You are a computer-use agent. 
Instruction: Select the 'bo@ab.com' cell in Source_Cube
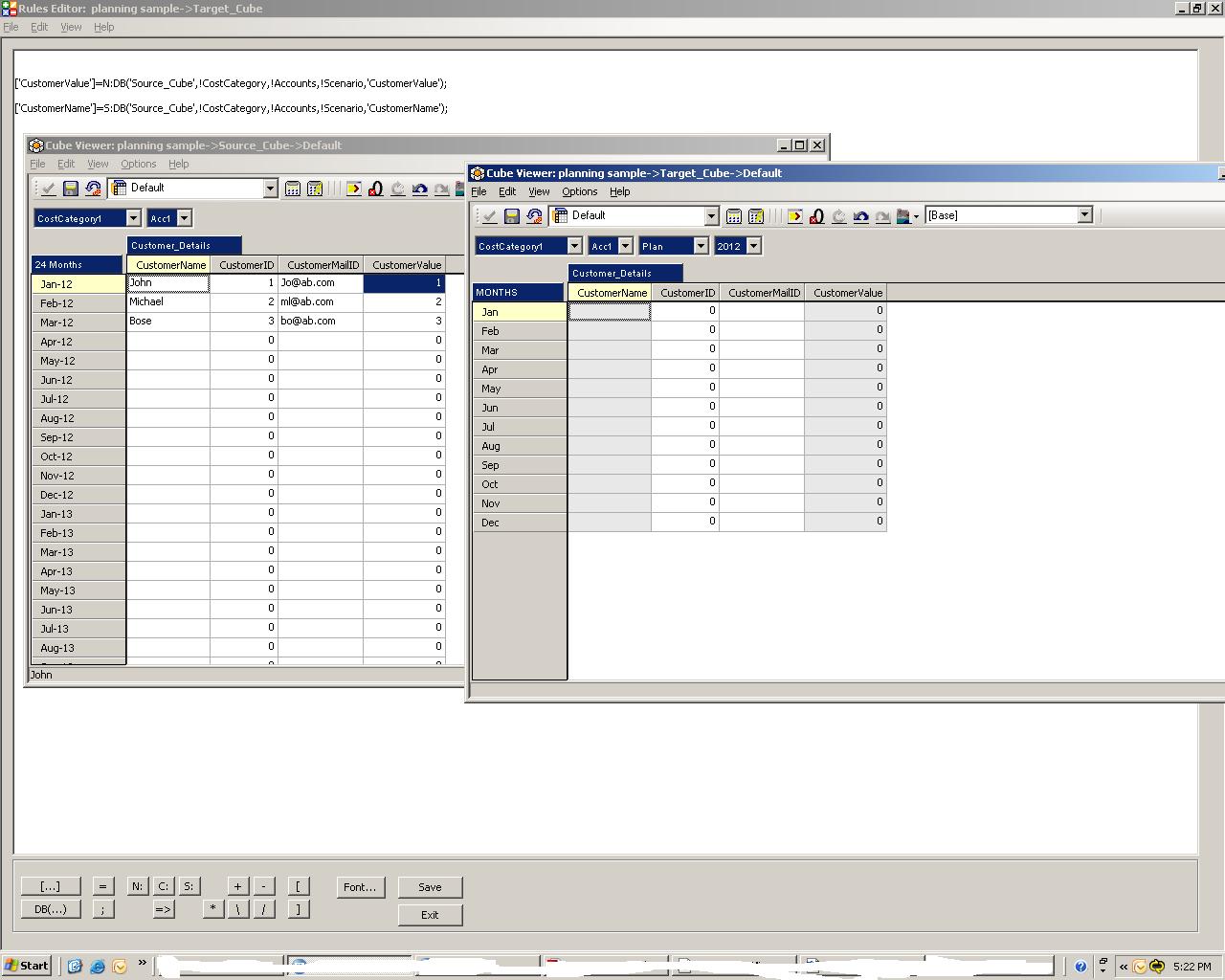321,321
